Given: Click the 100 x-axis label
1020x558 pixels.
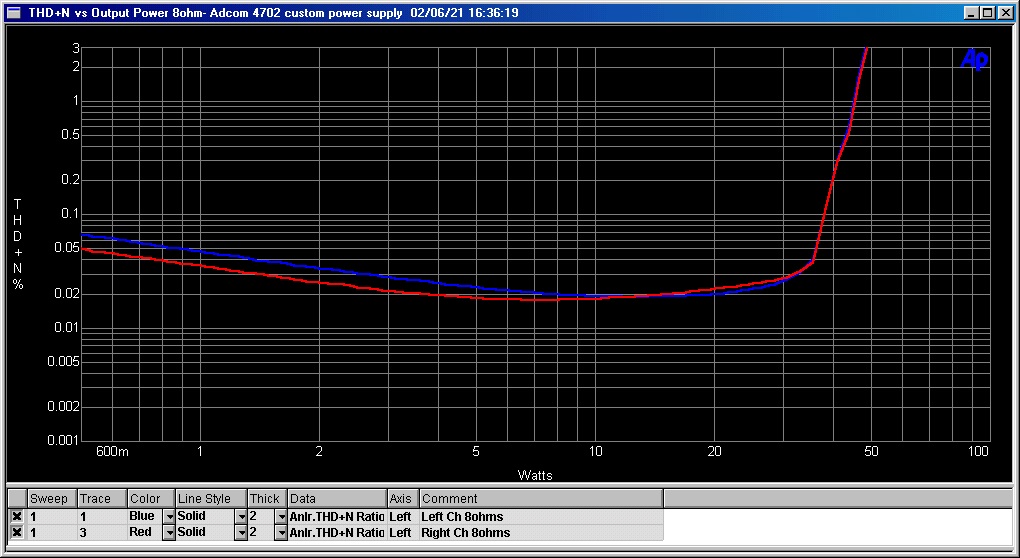Looking at the screenshot, I should (978, 452).
